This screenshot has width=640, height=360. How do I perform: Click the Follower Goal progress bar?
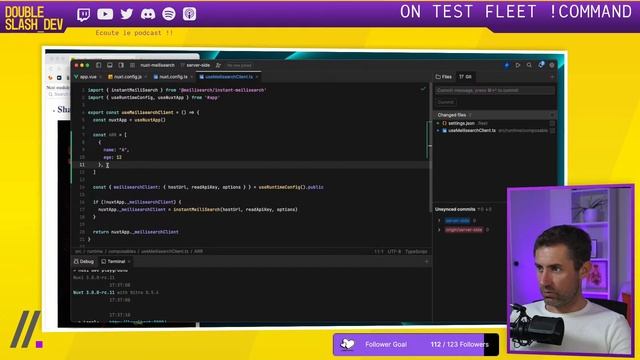click(416, 344)
